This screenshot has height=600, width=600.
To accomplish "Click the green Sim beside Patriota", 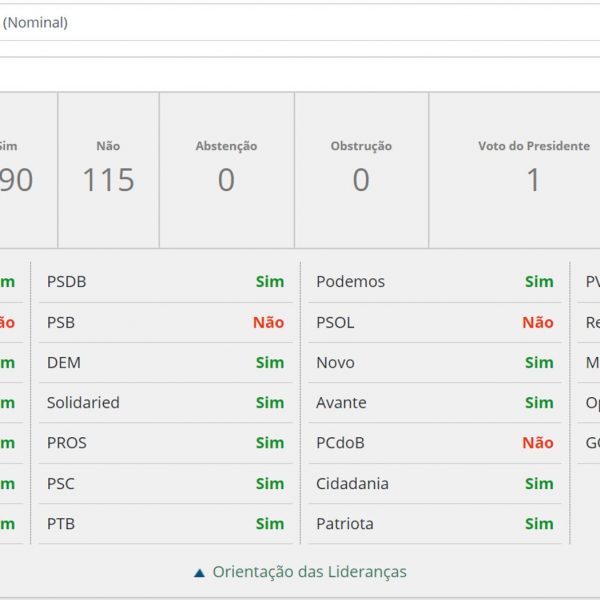I will coord(538,524).
